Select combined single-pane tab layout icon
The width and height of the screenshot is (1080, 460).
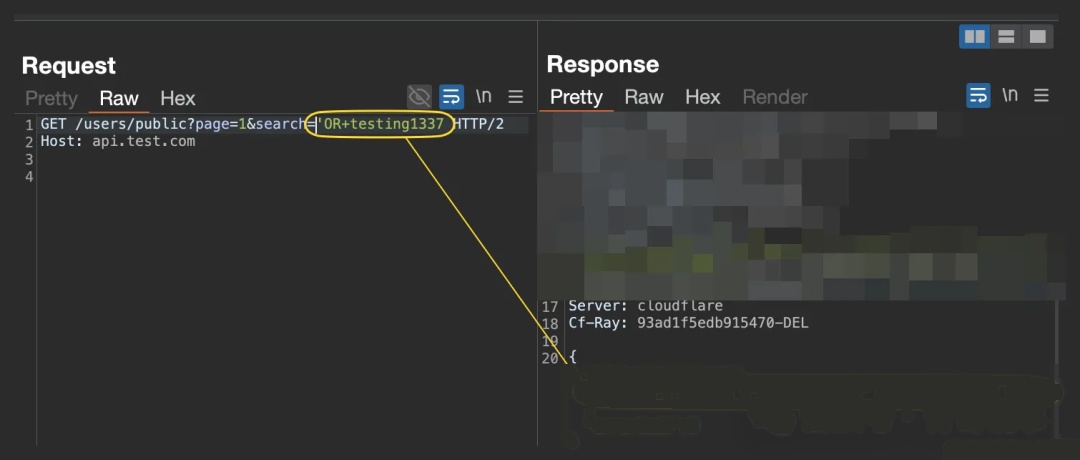tap(1037, 36)
